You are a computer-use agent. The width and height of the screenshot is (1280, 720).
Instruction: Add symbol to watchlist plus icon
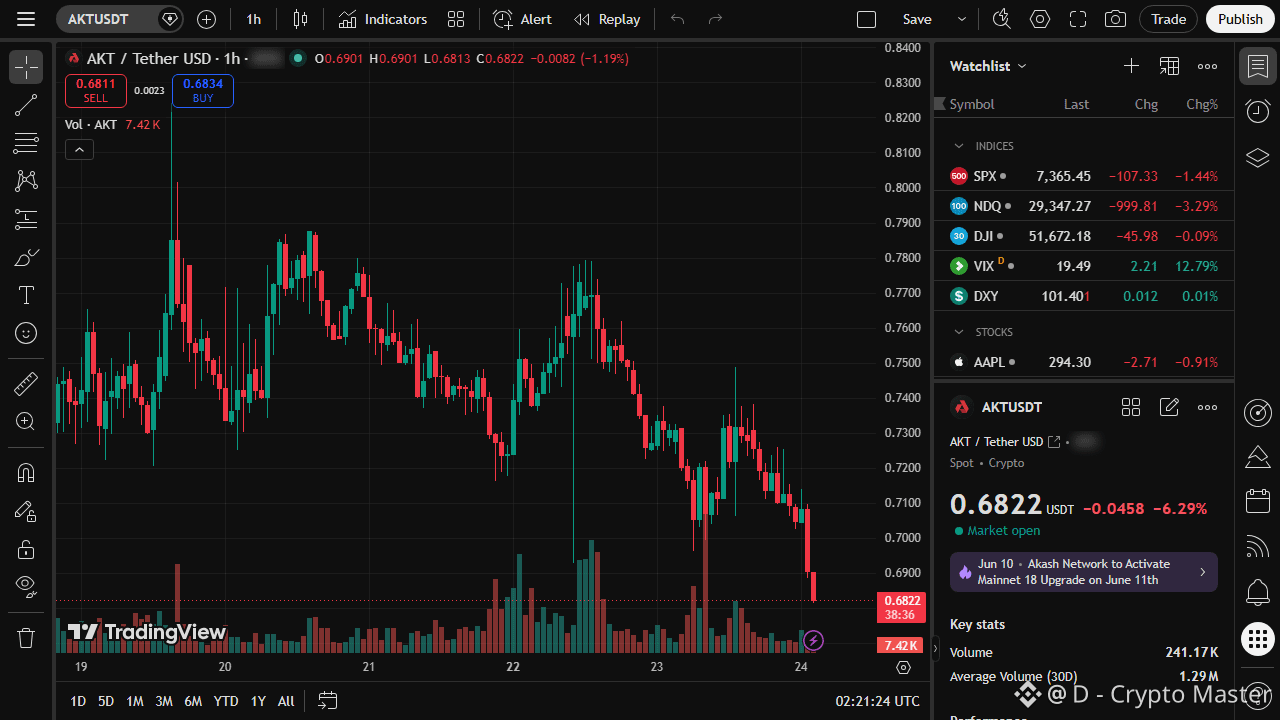1131,66
